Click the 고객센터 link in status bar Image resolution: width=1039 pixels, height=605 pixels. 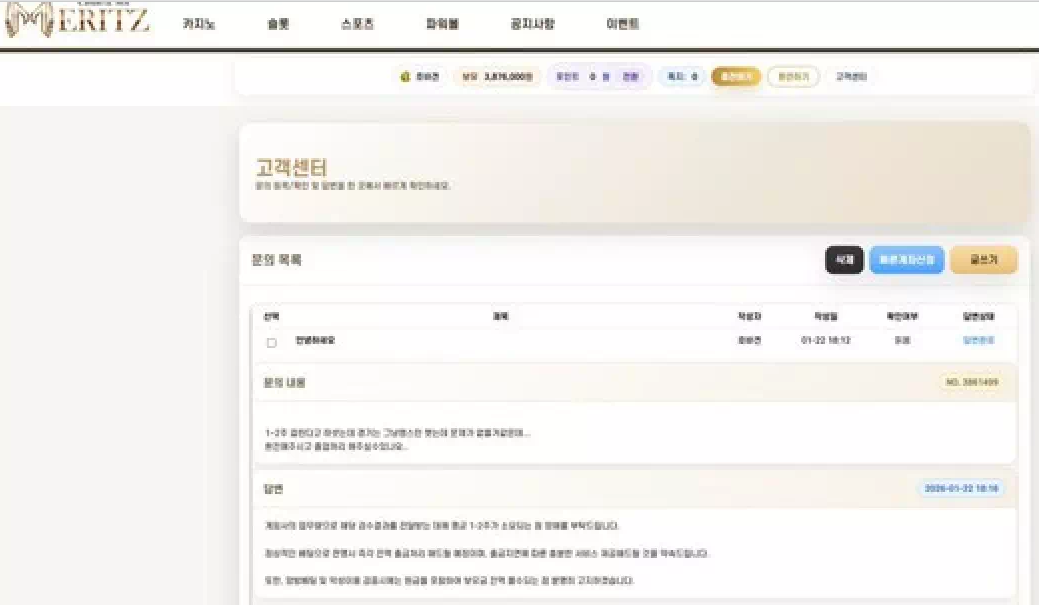(x=851, y=77)
